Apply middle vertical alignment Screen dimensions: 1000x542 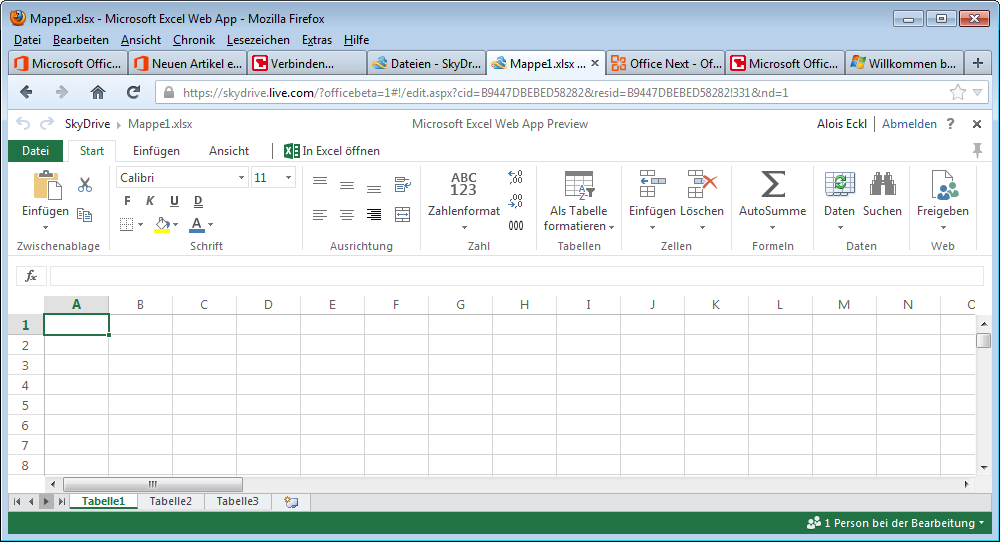[x=347, y=186]
